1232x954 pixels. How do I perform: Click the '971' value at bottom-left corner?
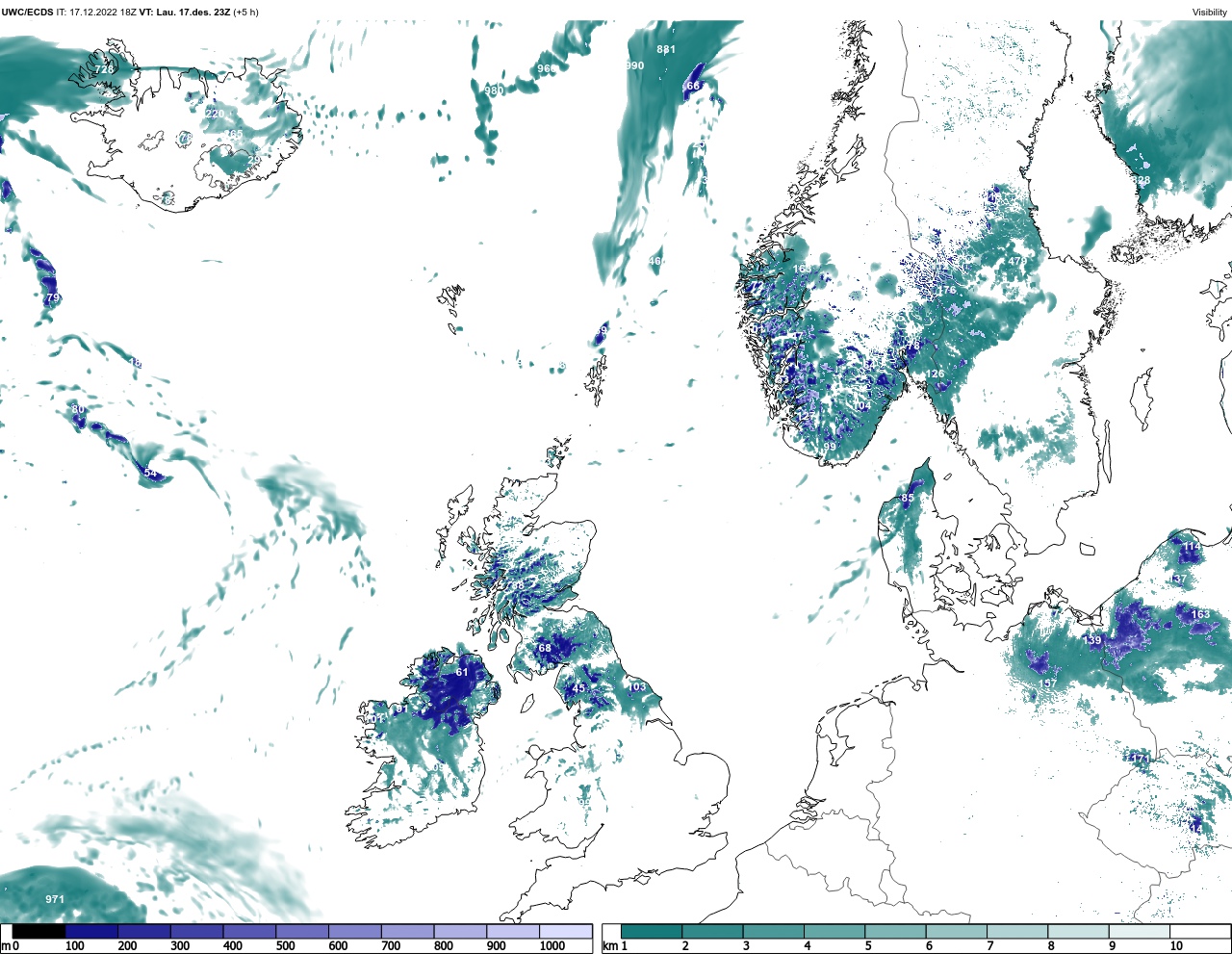click(55, 899)
